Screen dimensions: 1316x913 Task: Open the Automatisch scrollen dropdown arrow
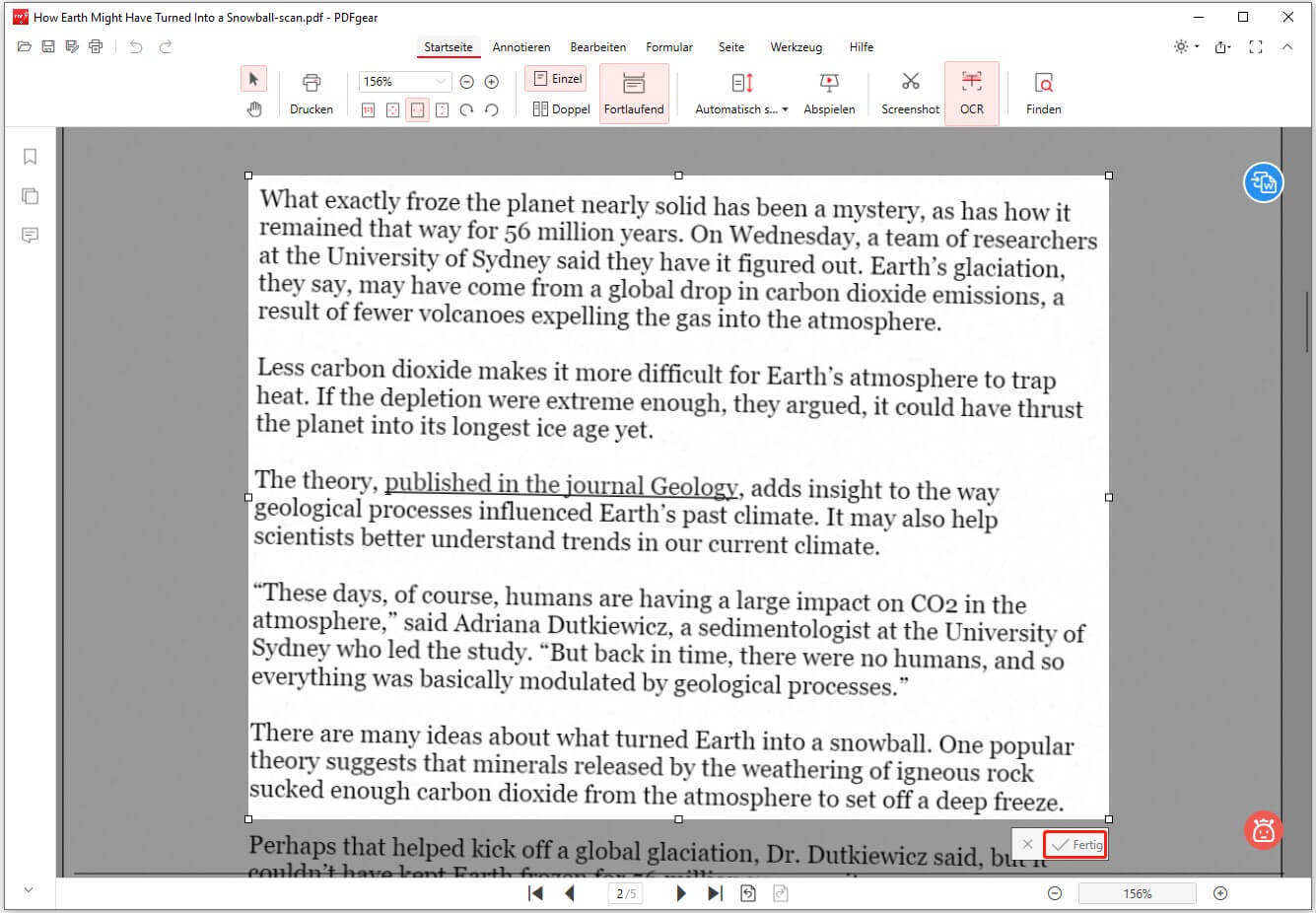[785, 110]
